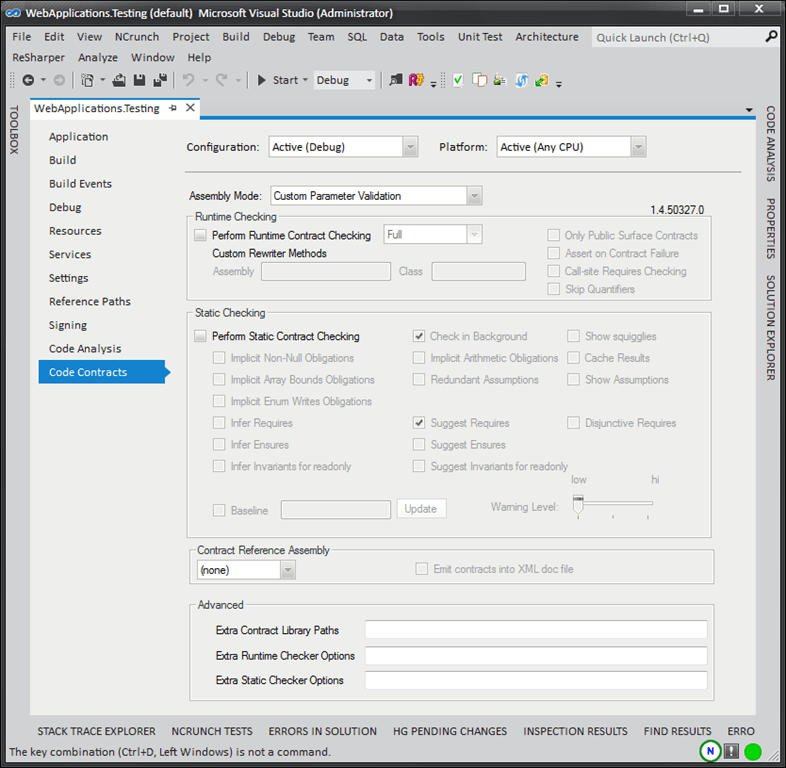
Task: Click the Save All icon
Action: (x=160, y=80)
